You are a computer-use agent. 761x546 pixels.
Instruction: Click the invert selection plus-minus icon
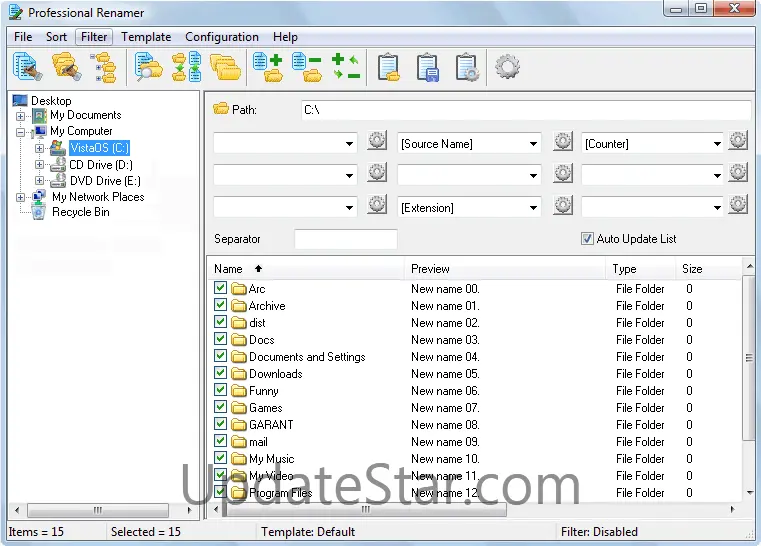coord(346,67)
